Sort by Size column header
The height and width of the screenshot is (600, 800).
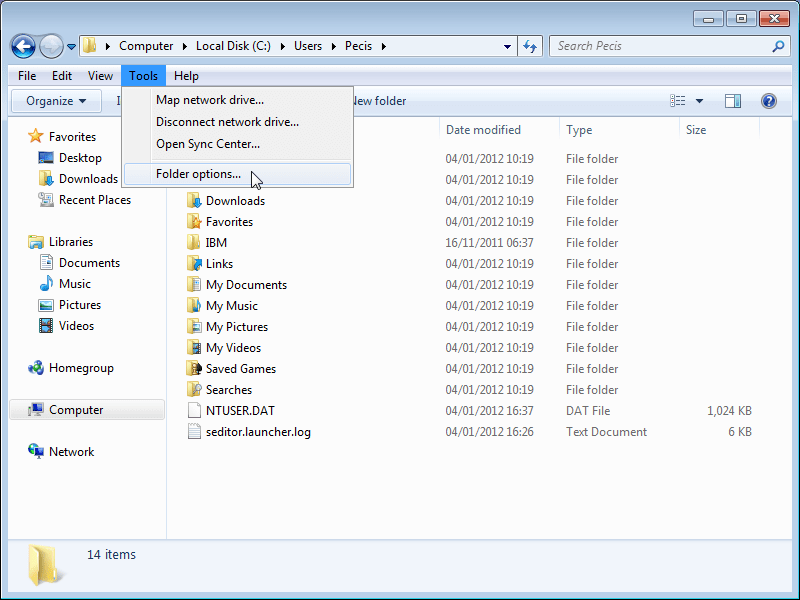point(696,130)
